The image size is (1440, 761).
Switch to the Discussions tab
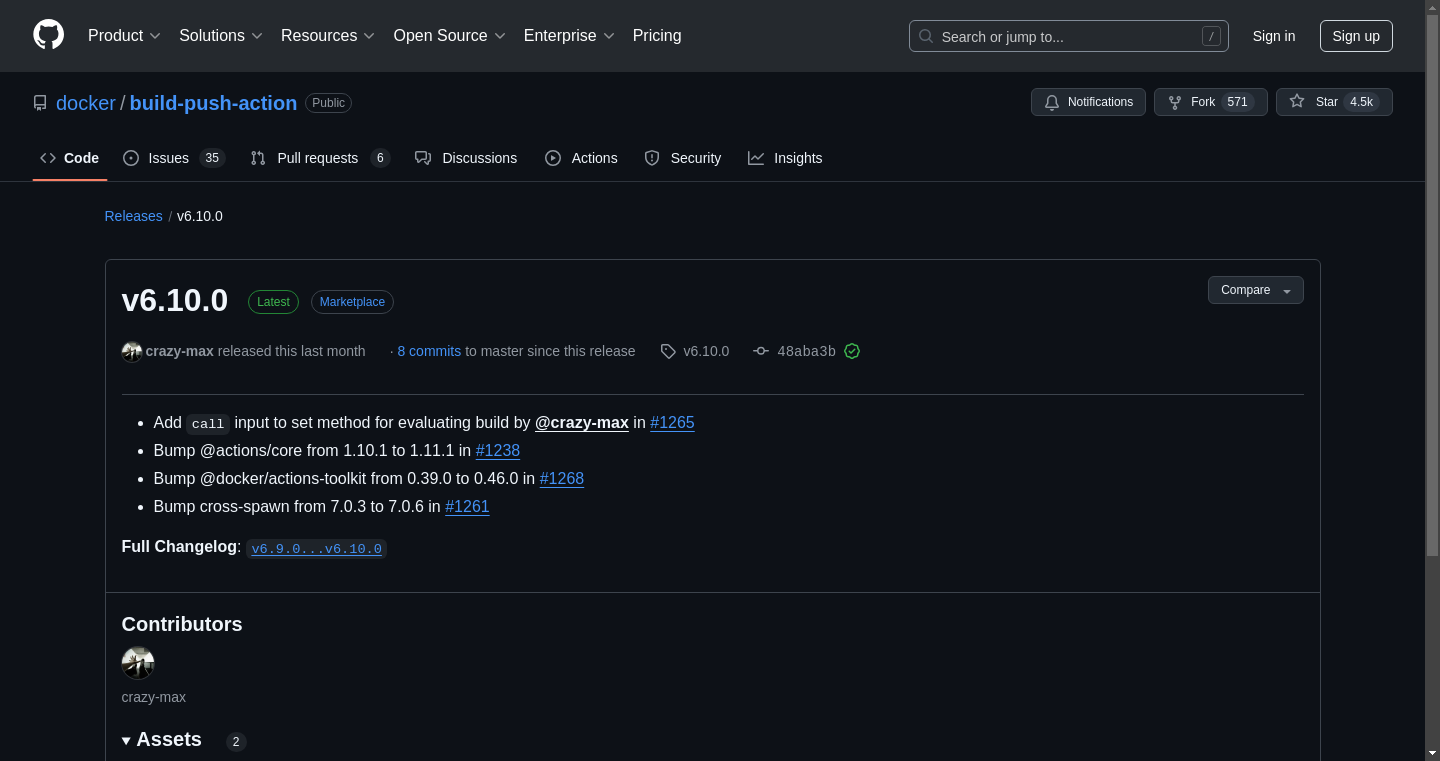tap(466, 158)
